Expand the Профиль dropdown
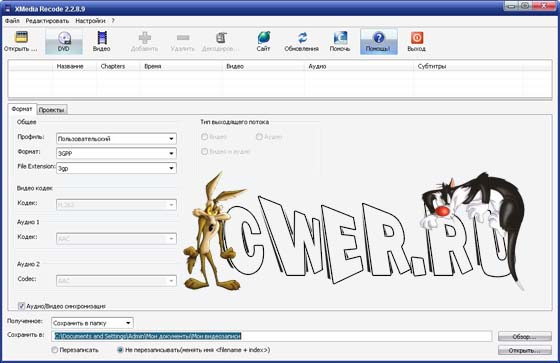Image resolution: width=560 pixels, height=363 pixels. click(x=116, y=139)
